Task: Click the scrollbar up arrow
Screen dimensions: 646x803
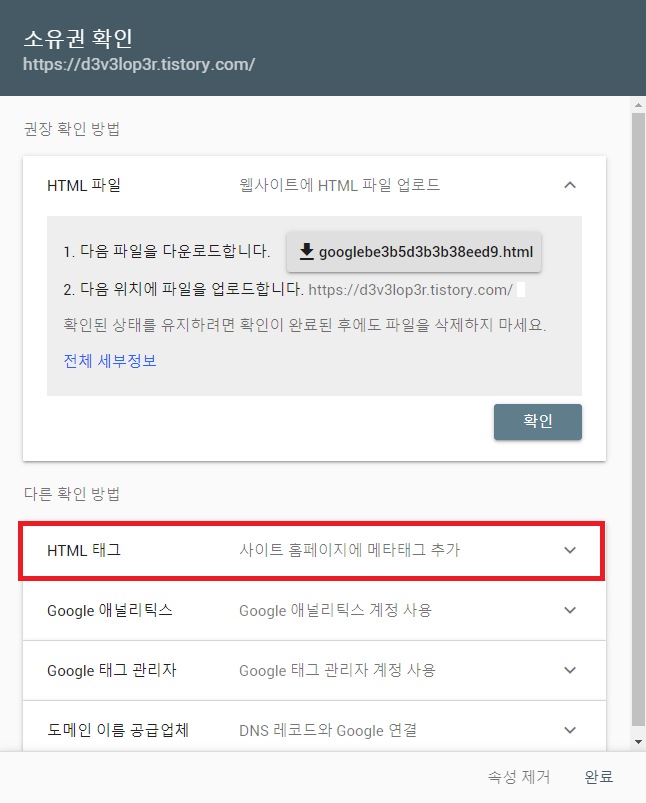Action: 638,105
